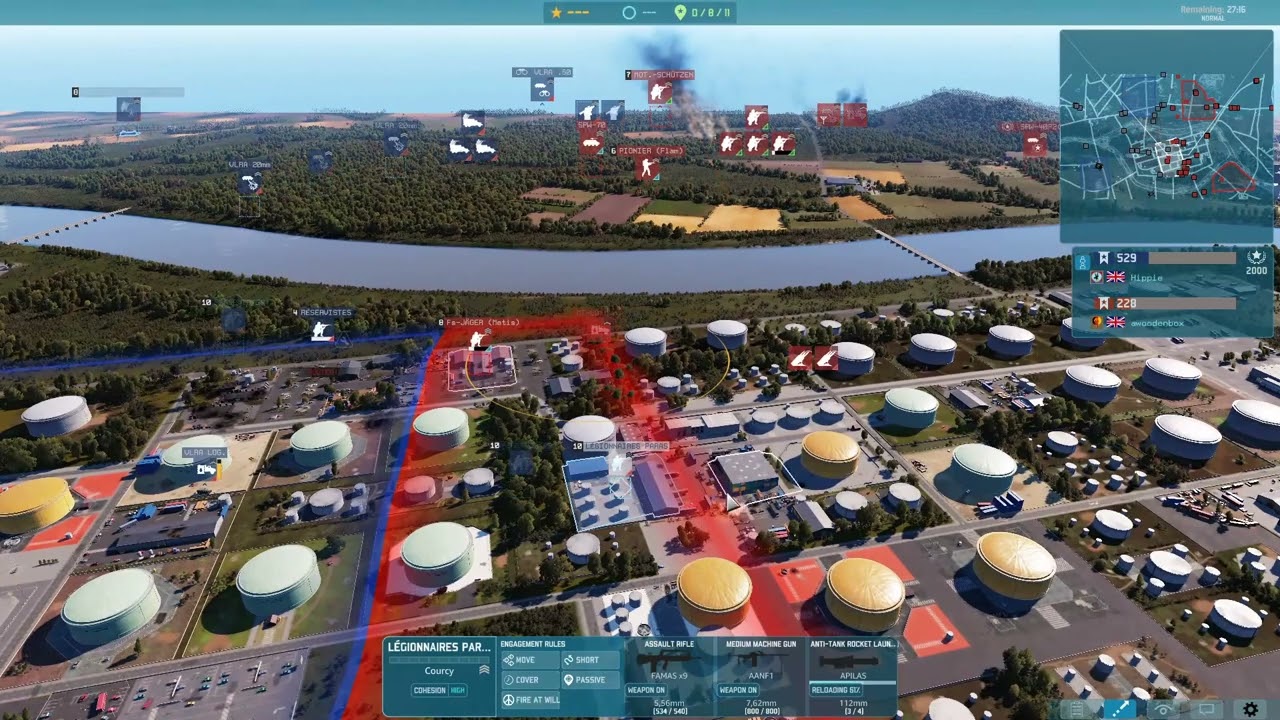This screenshot has height=720, width=1280.
Task: Click the command star points indicator
Action: 570,12
